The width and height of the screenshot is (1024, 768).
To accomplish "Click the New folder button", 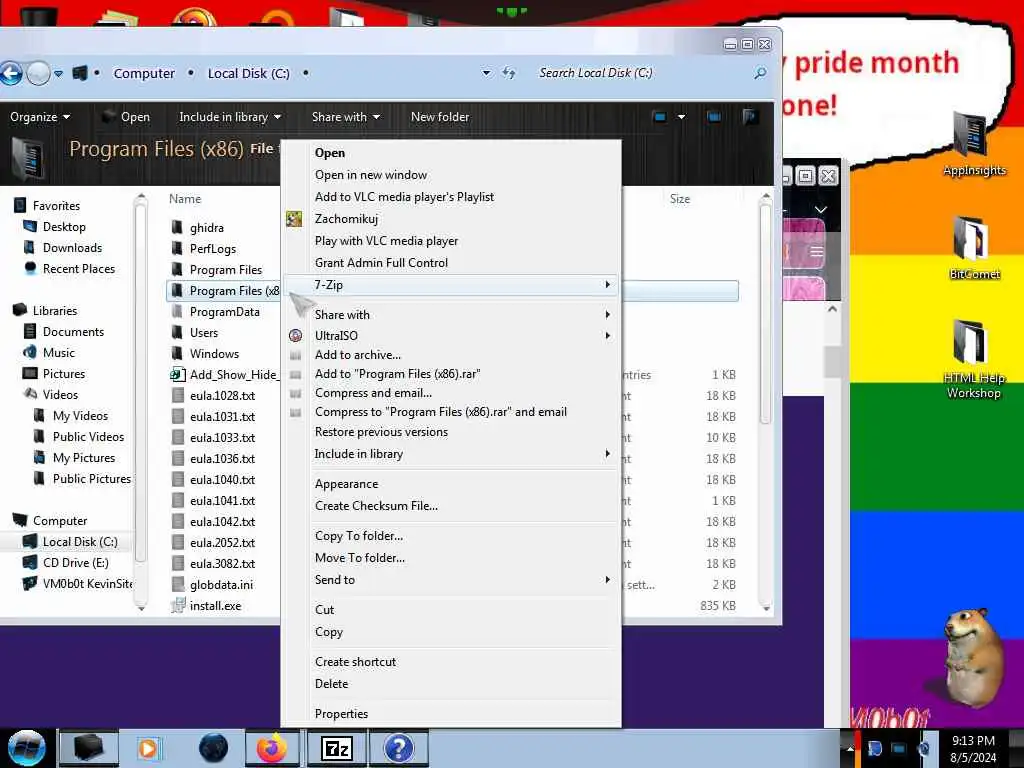I will click(x=440, y=117).
